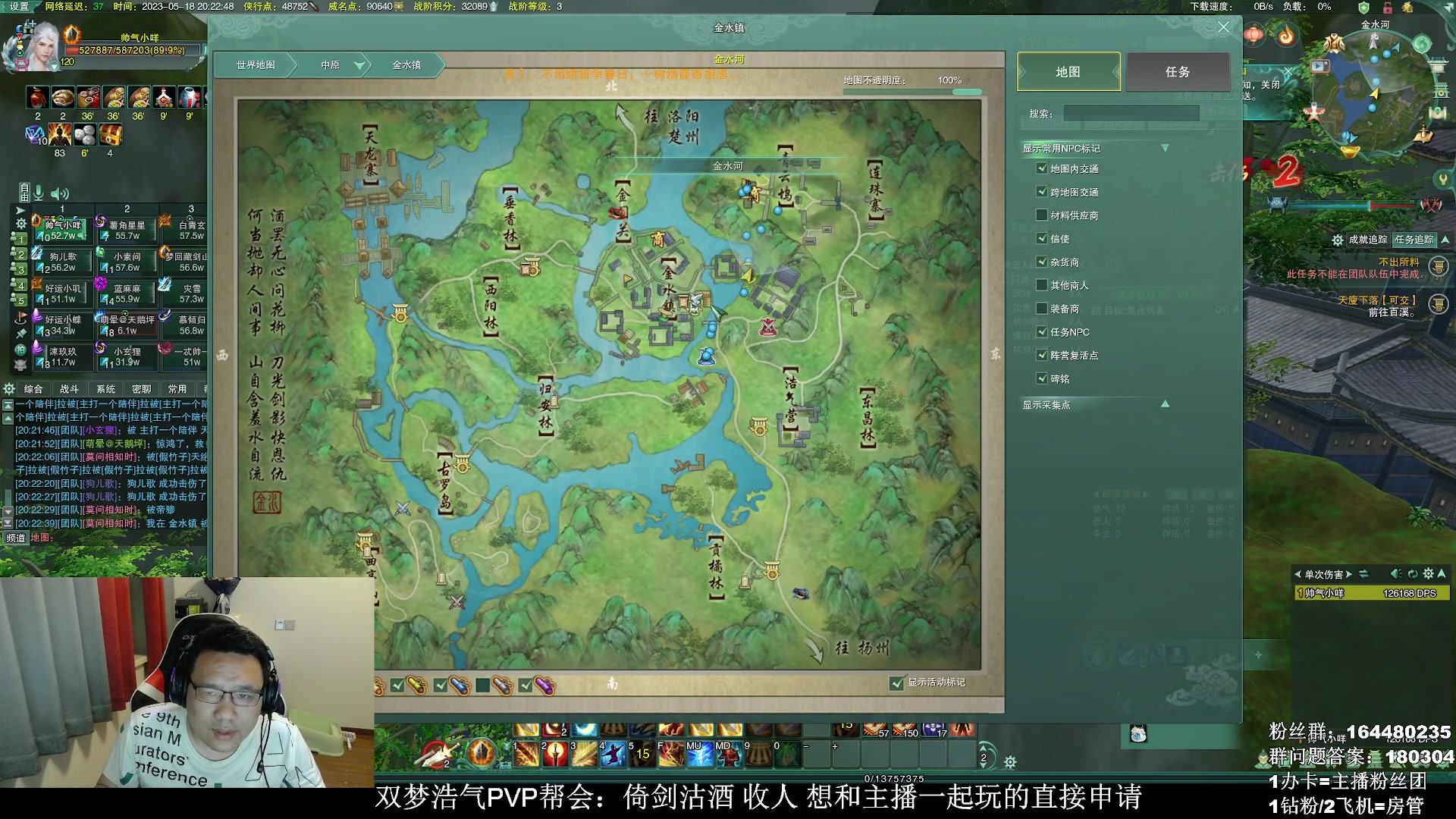Select raid member 蓝麻麻

coord(127,293)
